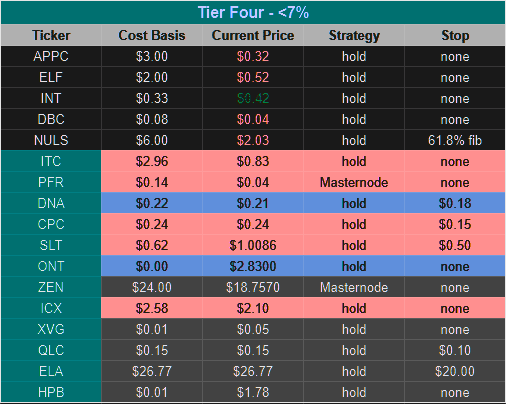Click the Tier Four title header

pos(253,13)
